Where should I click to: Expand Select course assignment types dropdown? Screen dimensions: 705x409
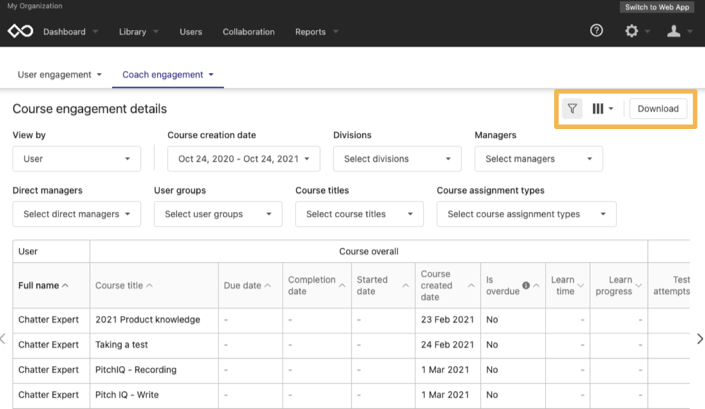(527, 214)
